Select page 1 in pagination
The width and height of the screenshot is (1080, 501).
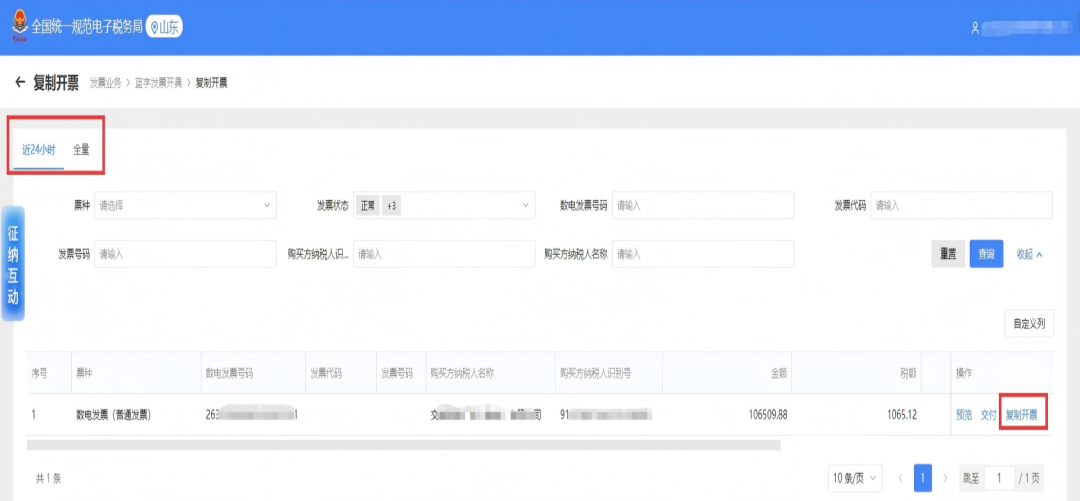tap(923, 478)
